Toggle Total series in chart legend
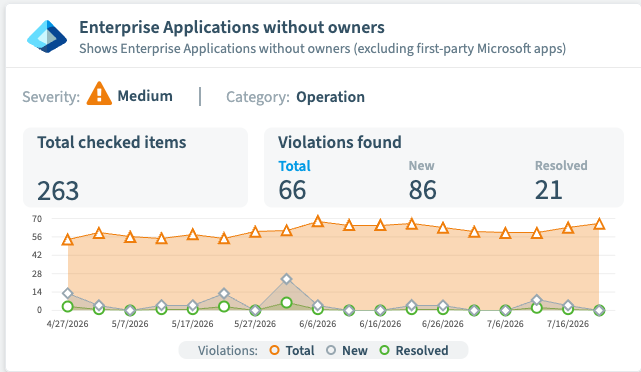Image resolution: width=641 pixels, height=372 pixels. point(292,350)
